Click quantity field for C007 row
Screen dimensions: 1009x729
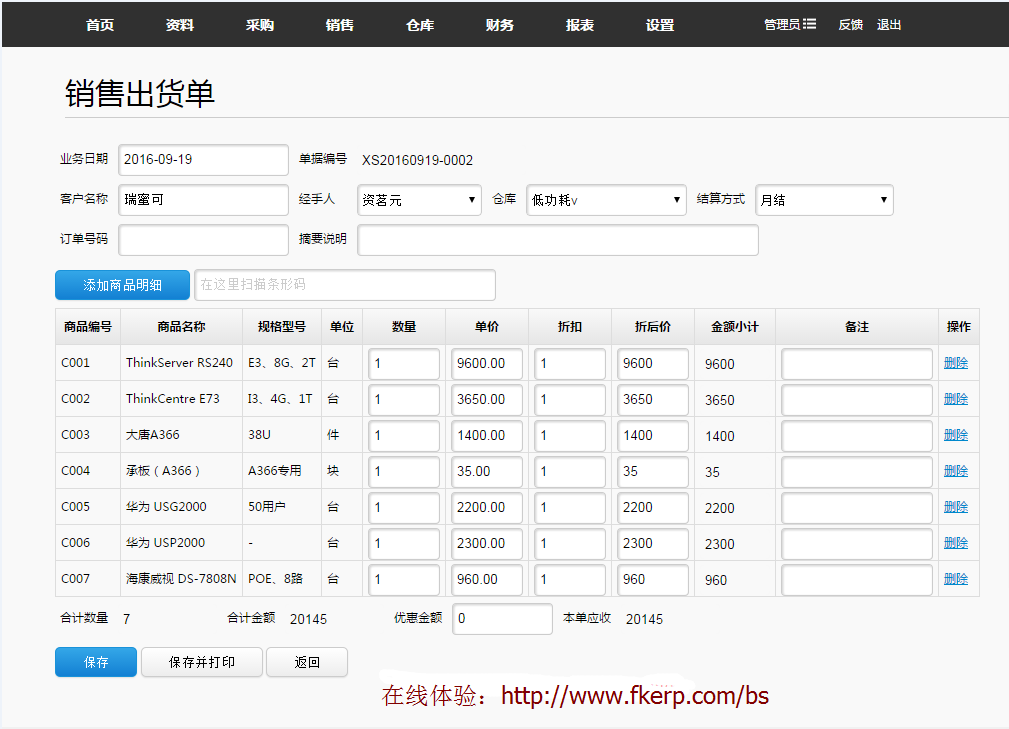(404, 580)
